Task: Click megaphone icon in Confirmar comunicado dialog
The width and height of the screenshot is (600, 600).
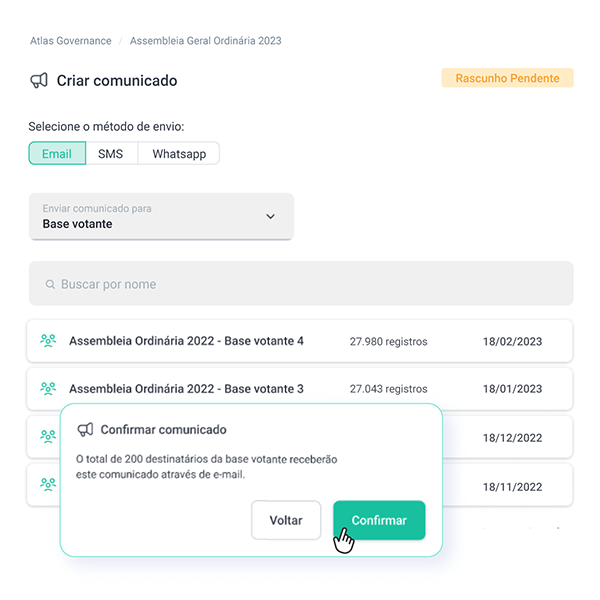Action: [85, 430]
